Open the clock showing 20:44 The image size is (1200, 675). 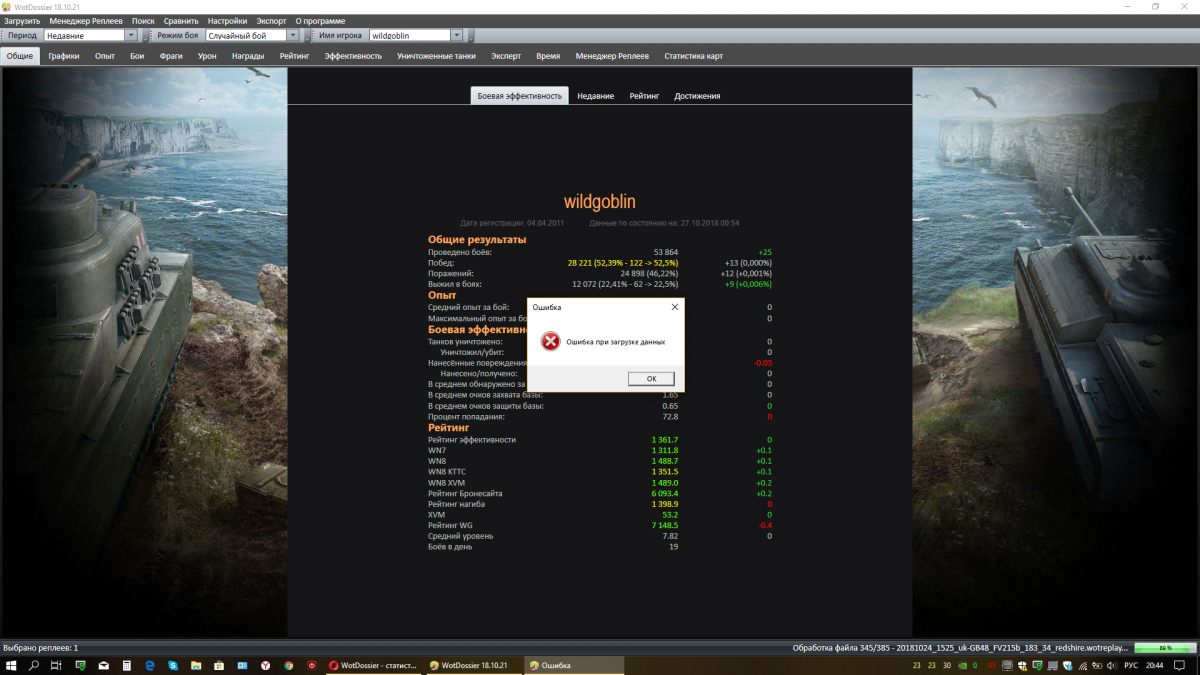[1154, 665]
